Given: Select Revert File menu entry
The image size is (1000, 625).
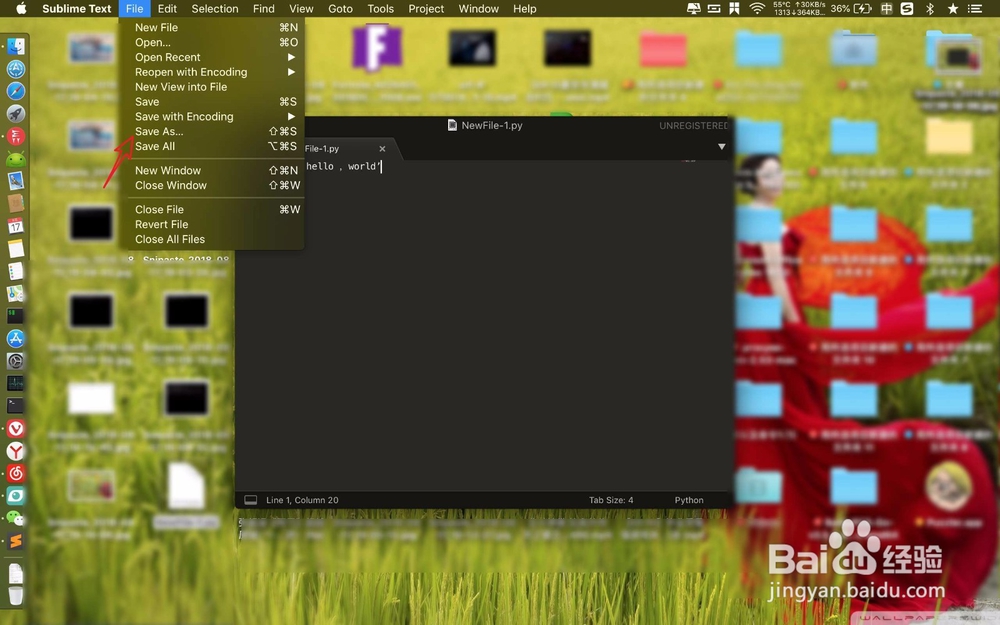Looking at the screenshot, I should (x=211, y=224).
